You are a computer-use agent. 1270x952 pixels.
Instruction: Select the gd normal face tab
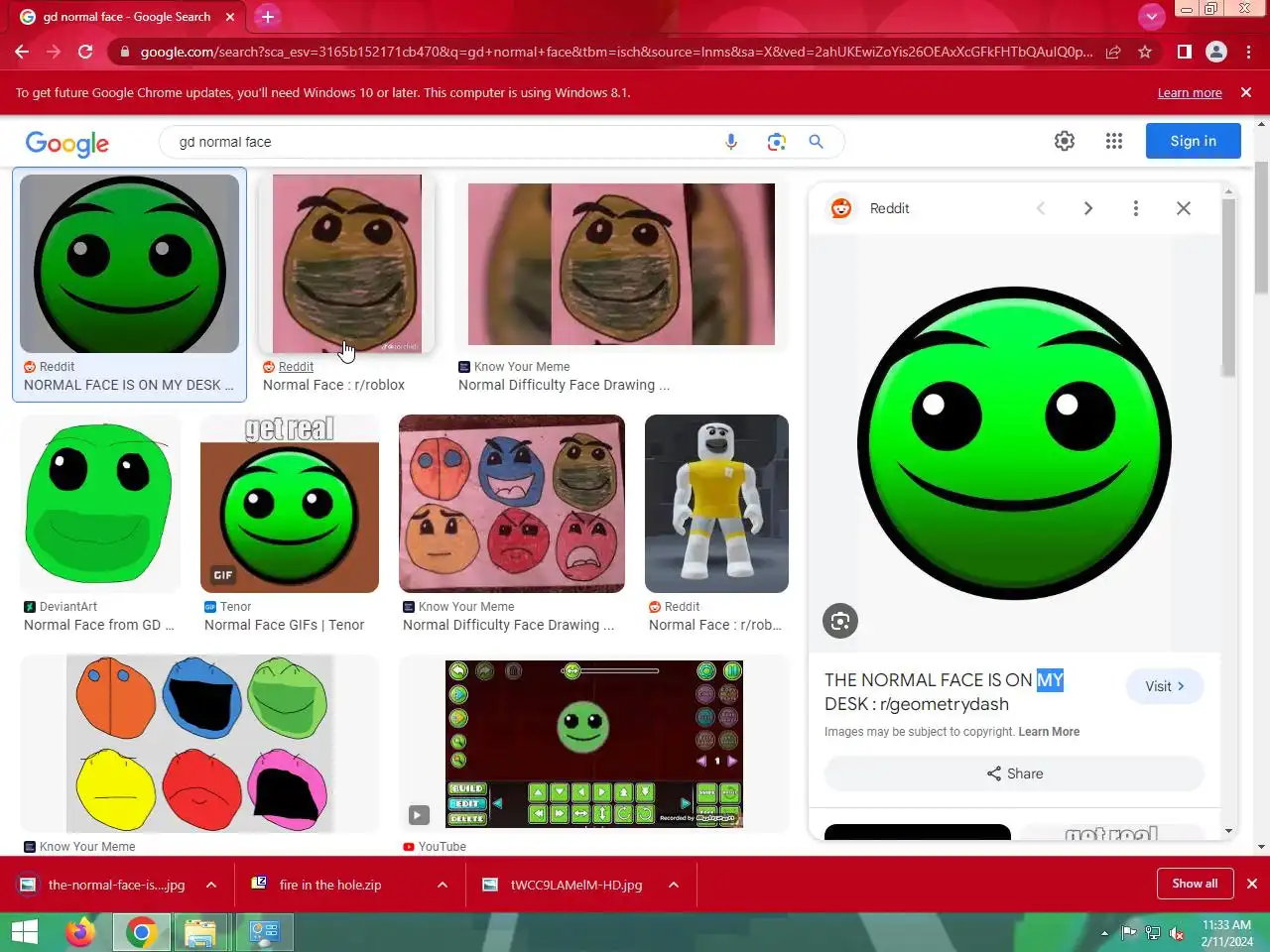pos(127,17)
